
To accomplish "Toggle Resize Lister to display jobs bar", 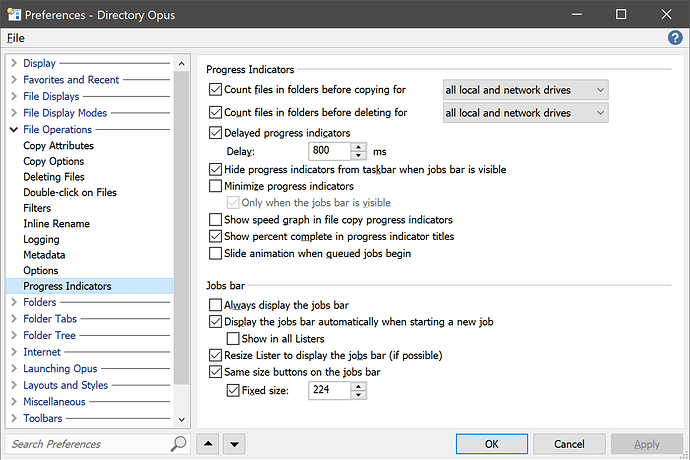I will 215,355.
